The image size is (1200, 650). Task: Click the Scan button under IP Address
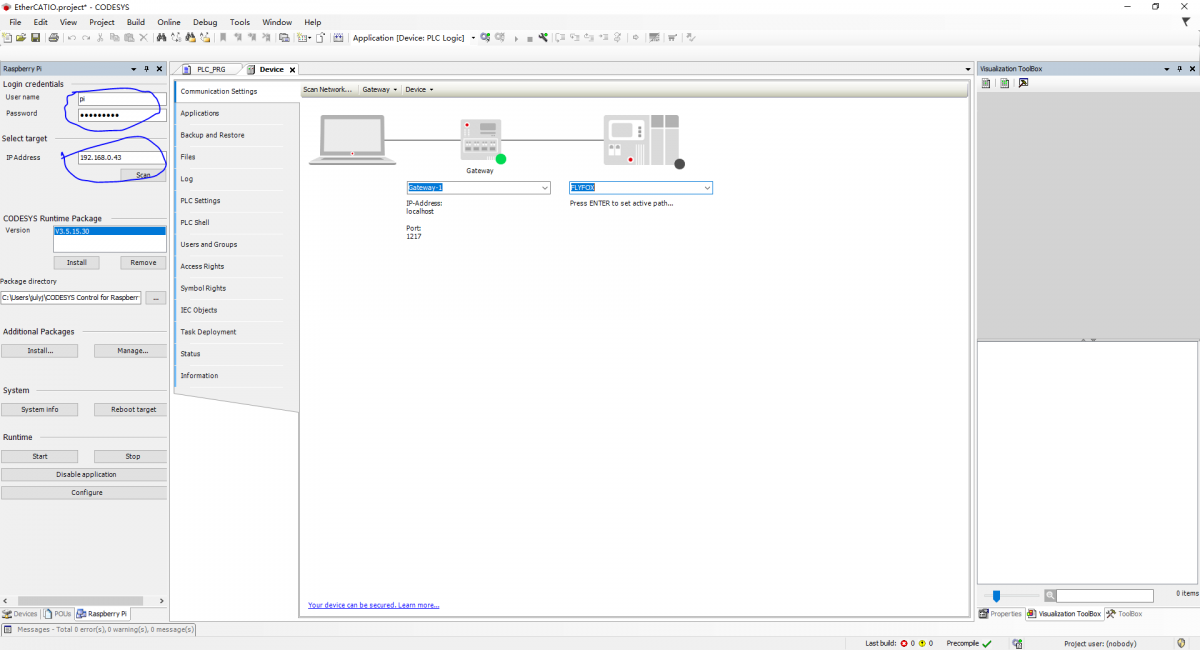[143, 175]
